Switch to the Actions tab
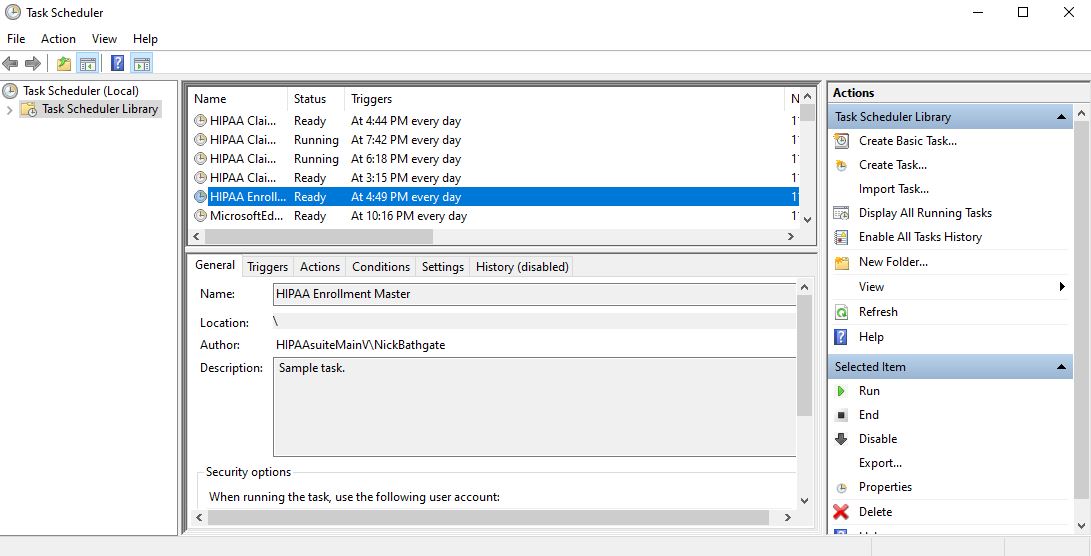 click(320, 267)
